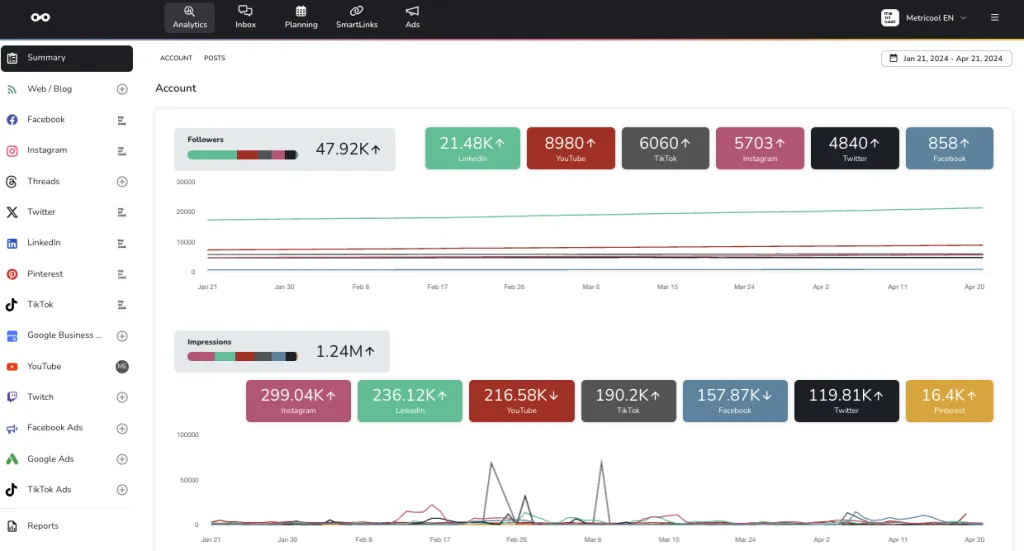Click the LinkedIn 21.48K followers card

[x=472, y=148]
